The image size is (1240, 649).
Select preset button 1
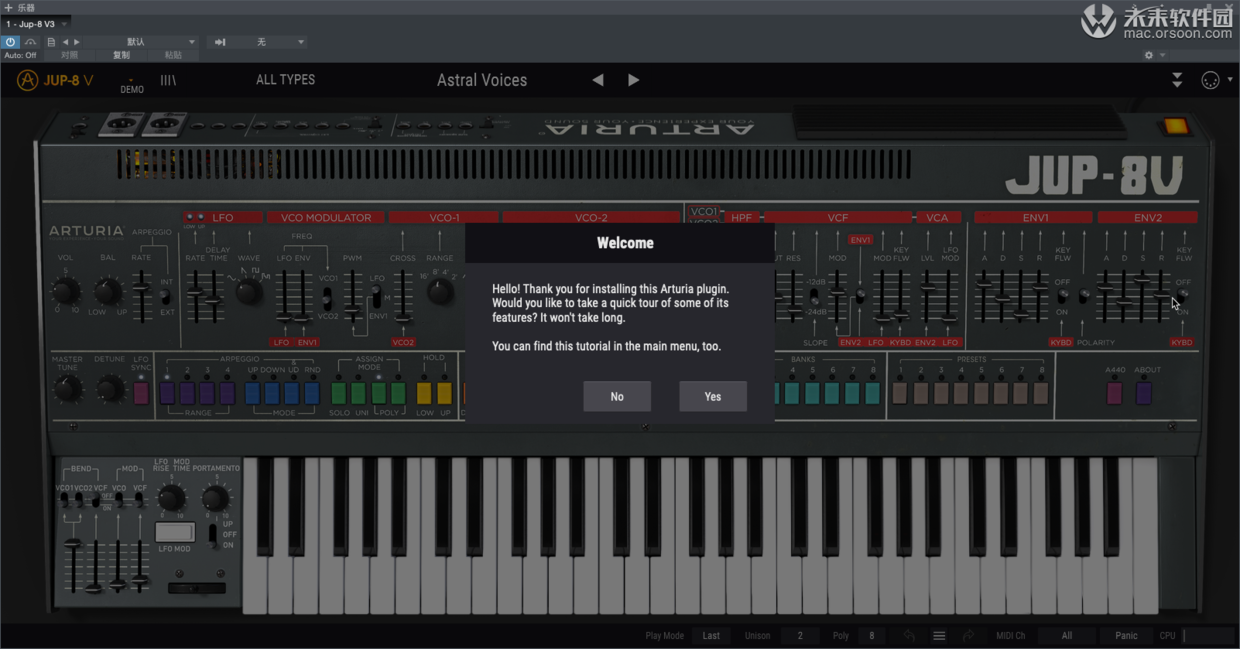coord(900,393)
